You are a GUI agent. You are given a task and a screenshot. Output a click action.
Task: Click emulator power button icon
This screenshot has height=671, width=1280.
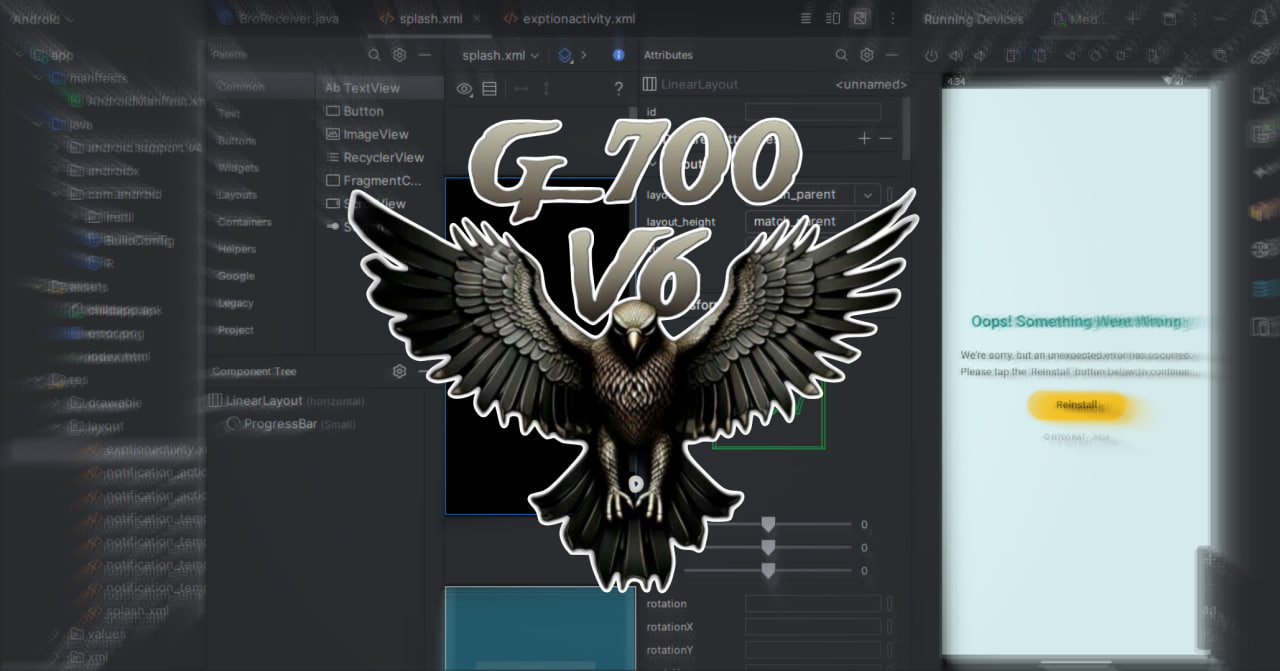coord(931,56)
